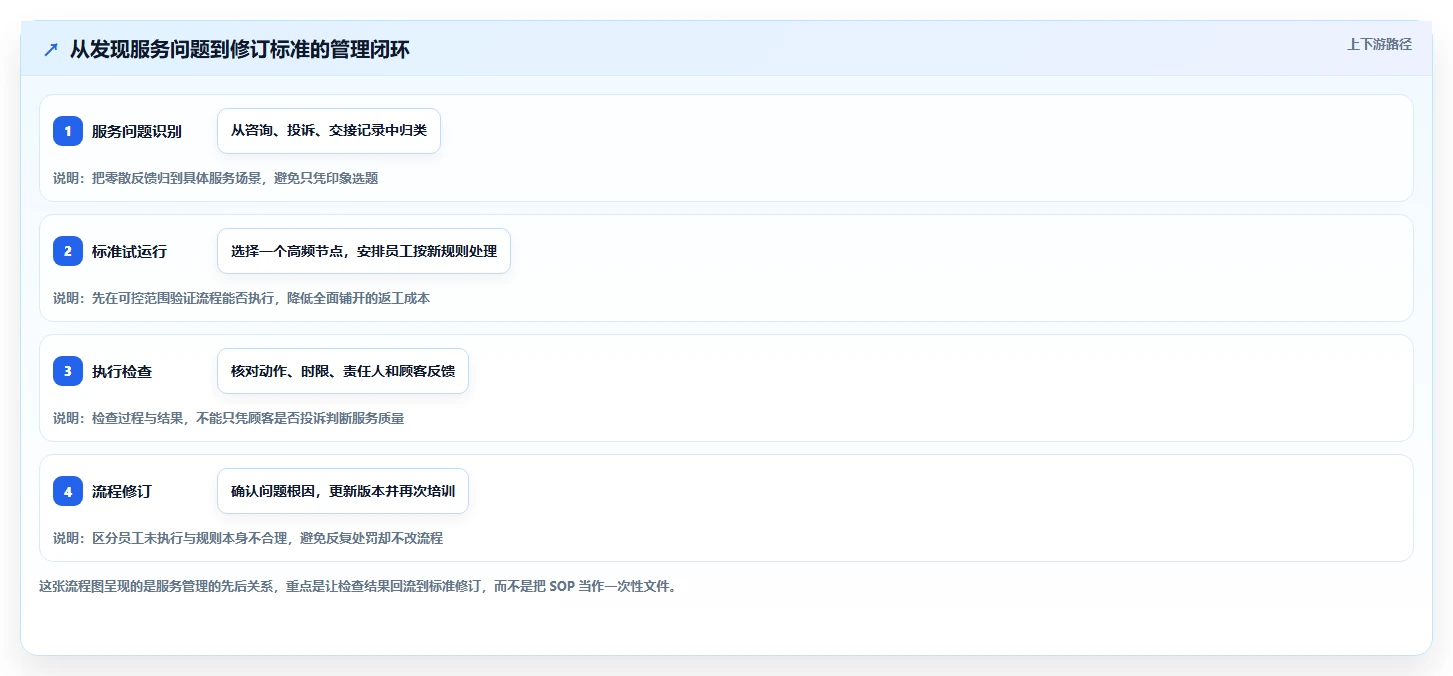Click the note 区分员工未执行与规则本身不合理
The height and width of the screenshot is (676, 1453).
tap(248, 538)
